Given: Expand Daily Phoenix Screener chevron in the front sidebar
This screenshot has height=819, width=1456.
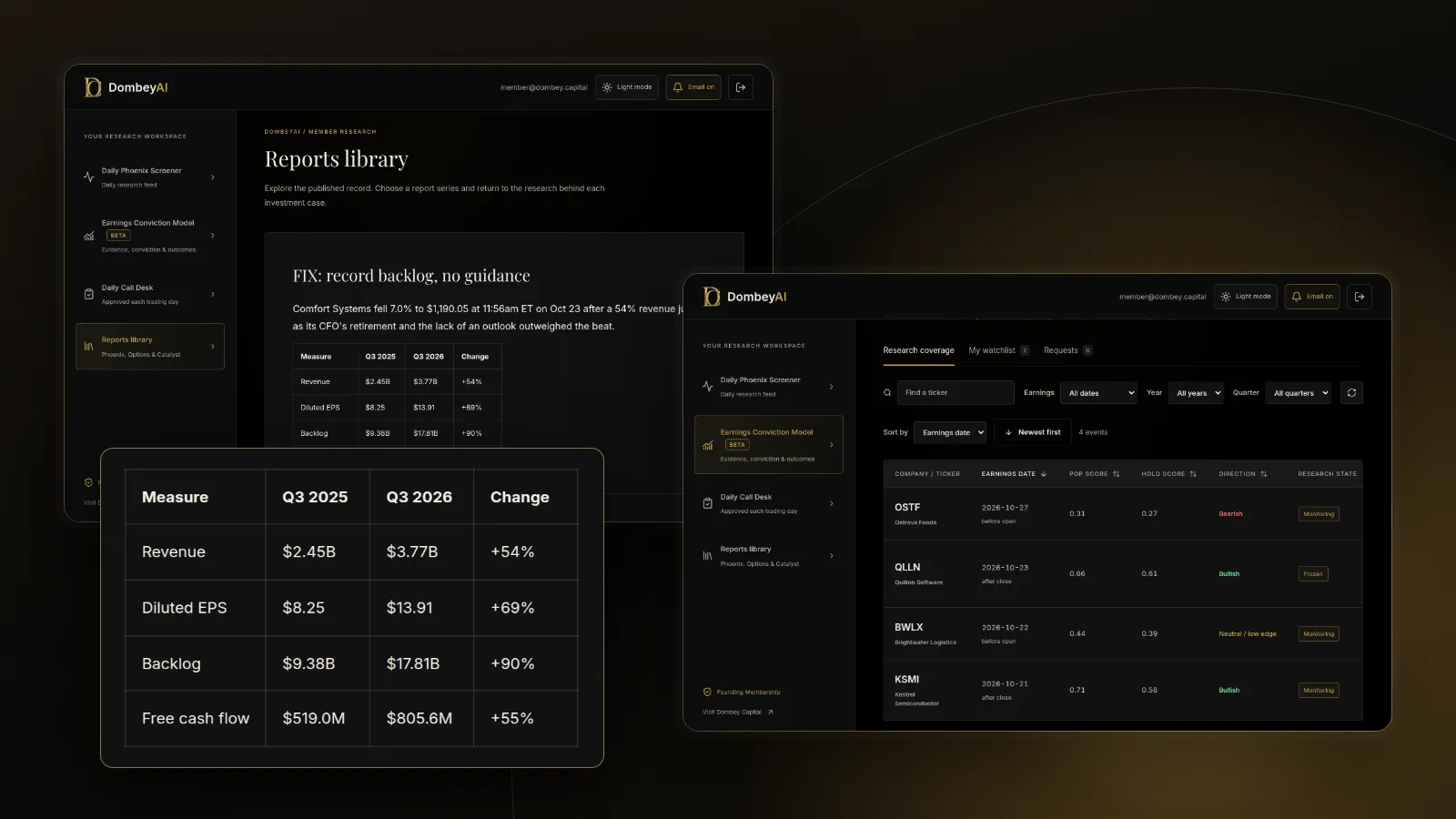Looking at the screenshot, I should click(831, 387).
